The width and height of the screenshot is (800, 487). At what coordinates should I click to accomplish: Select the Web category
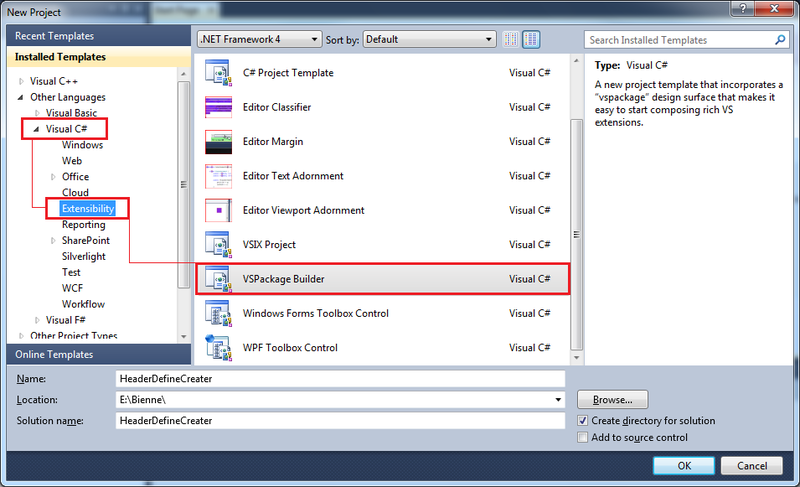click(x=72, y=161)
